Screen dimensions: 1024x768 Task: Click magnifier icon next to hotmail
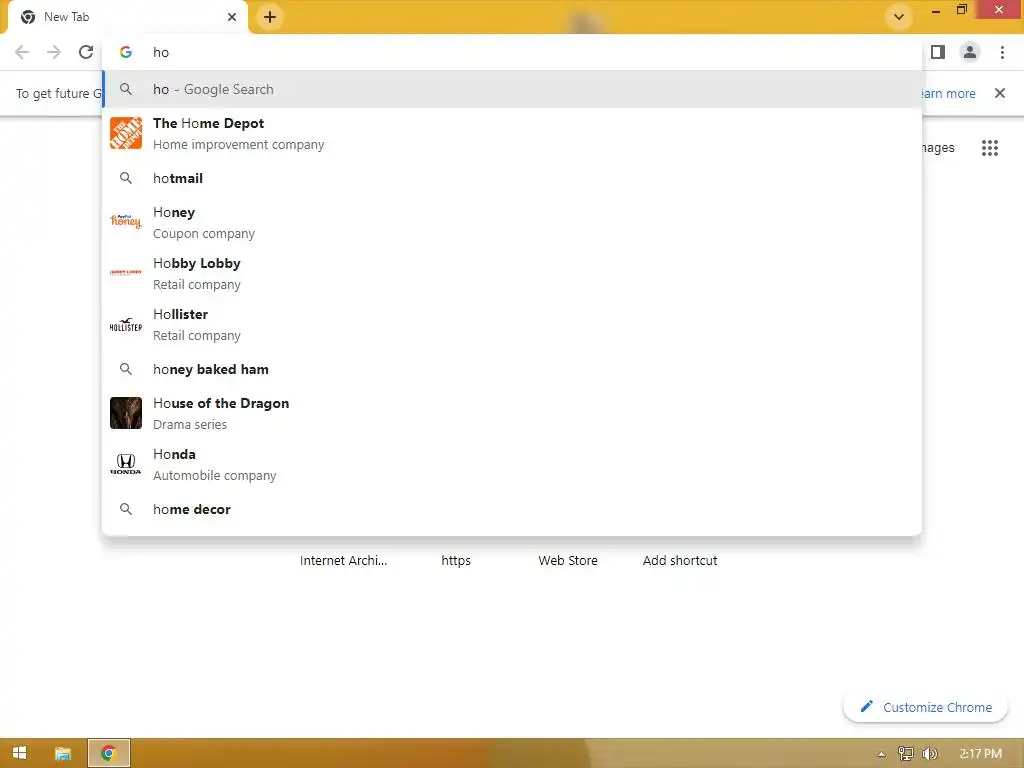pos(126,178)
